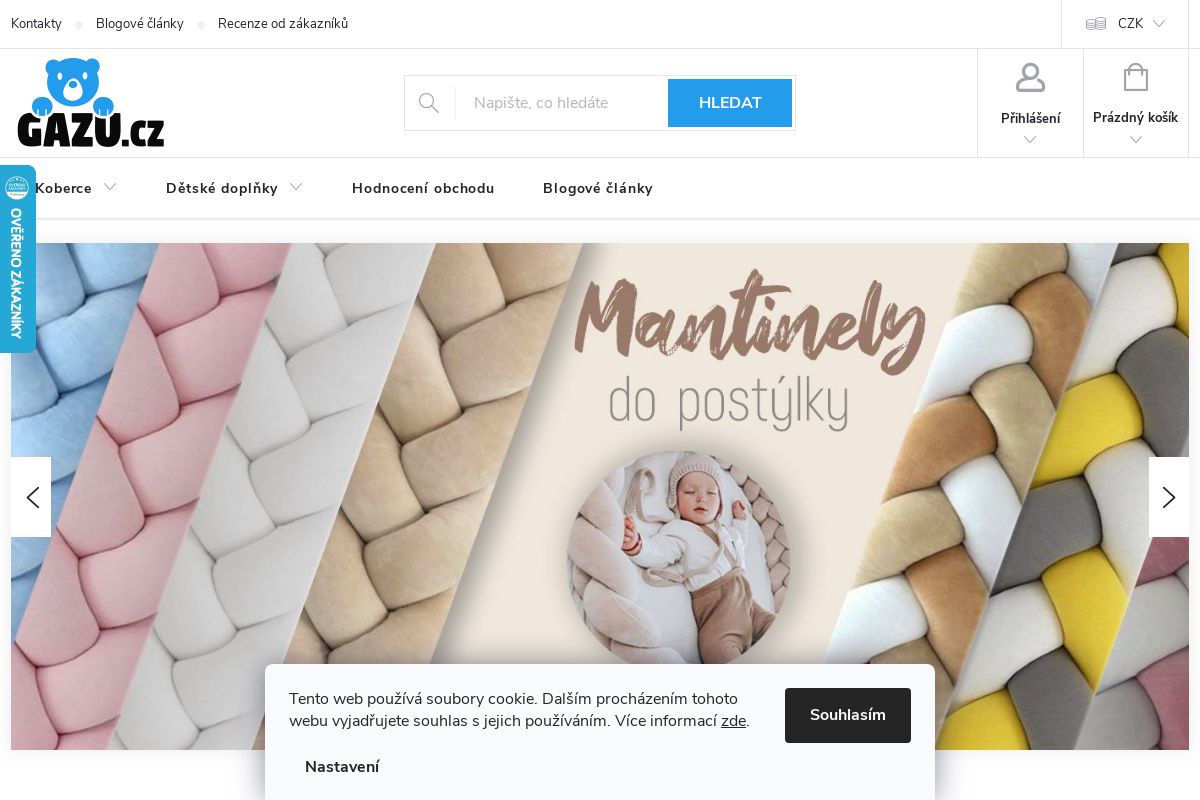This screenshot has width=1200, height=800.
Task: Click the magnifier search icon
Action: [429, 103]
